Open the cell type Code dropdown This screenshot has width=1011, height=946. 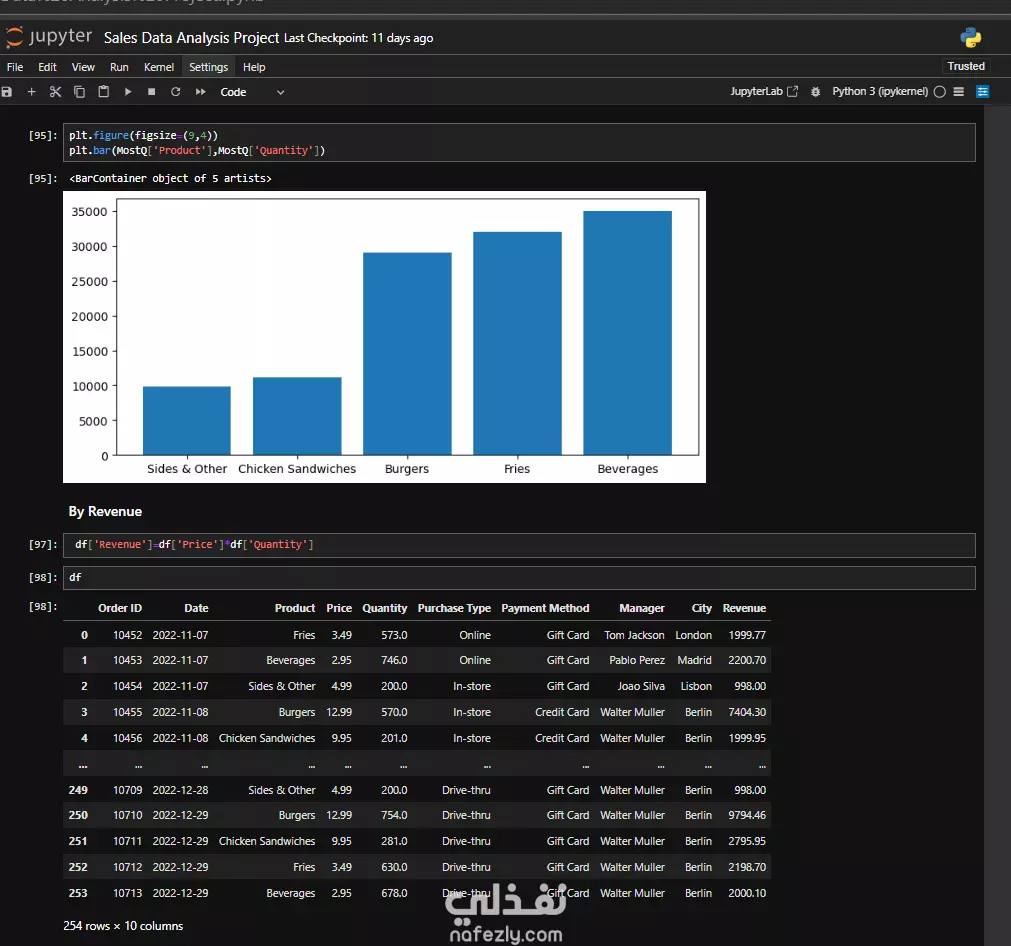point(252,92)
